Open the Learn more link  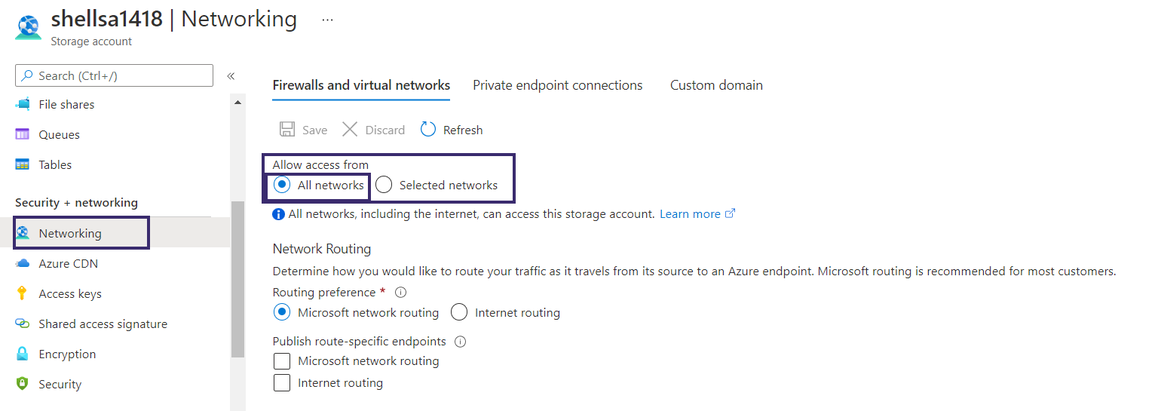(690, 214)
